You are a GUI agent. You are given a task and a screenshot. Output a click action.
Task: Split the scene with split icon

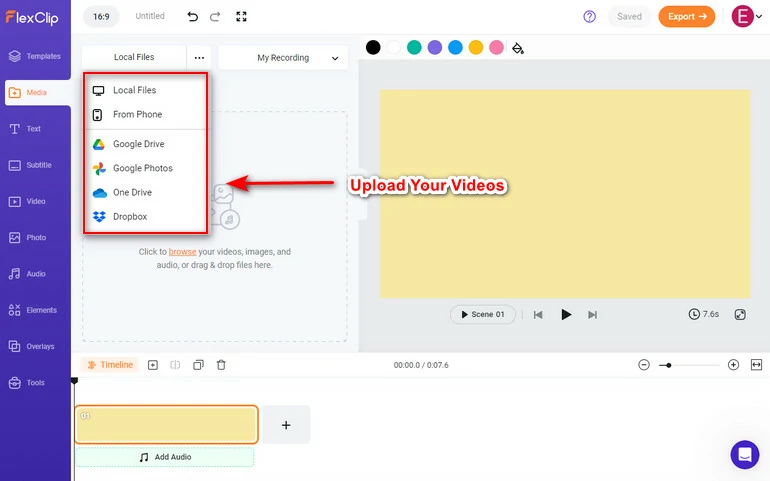point(175,365)
